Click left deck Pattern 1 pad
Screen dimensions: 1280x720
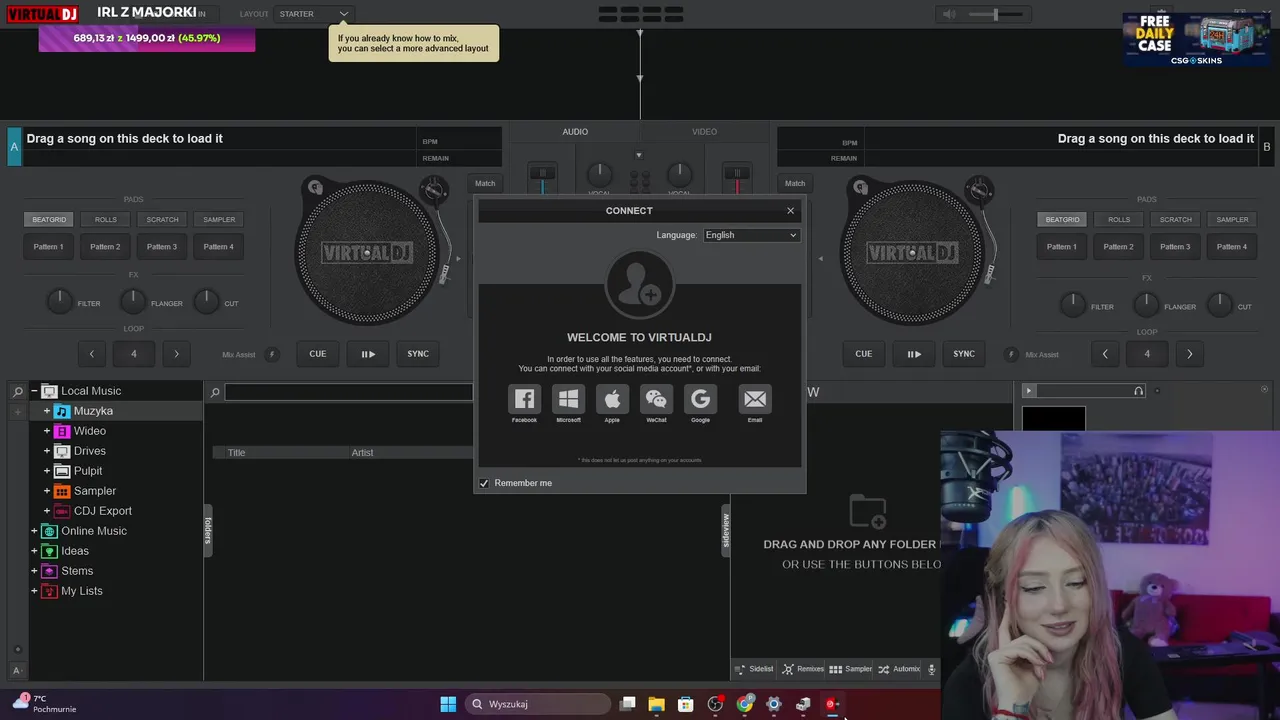(x=48, y=247)
